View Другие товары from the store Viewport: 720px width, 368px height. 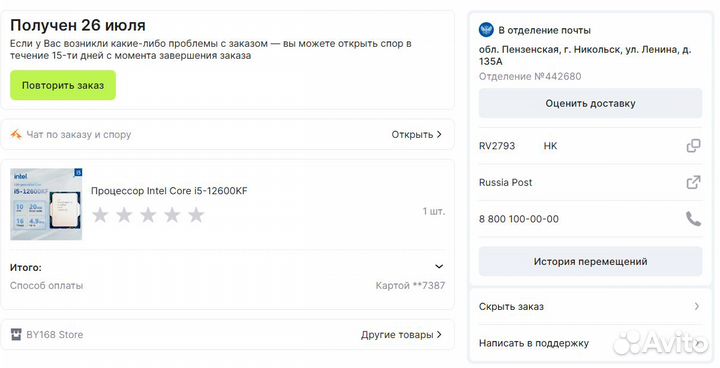tap(401, 334)
